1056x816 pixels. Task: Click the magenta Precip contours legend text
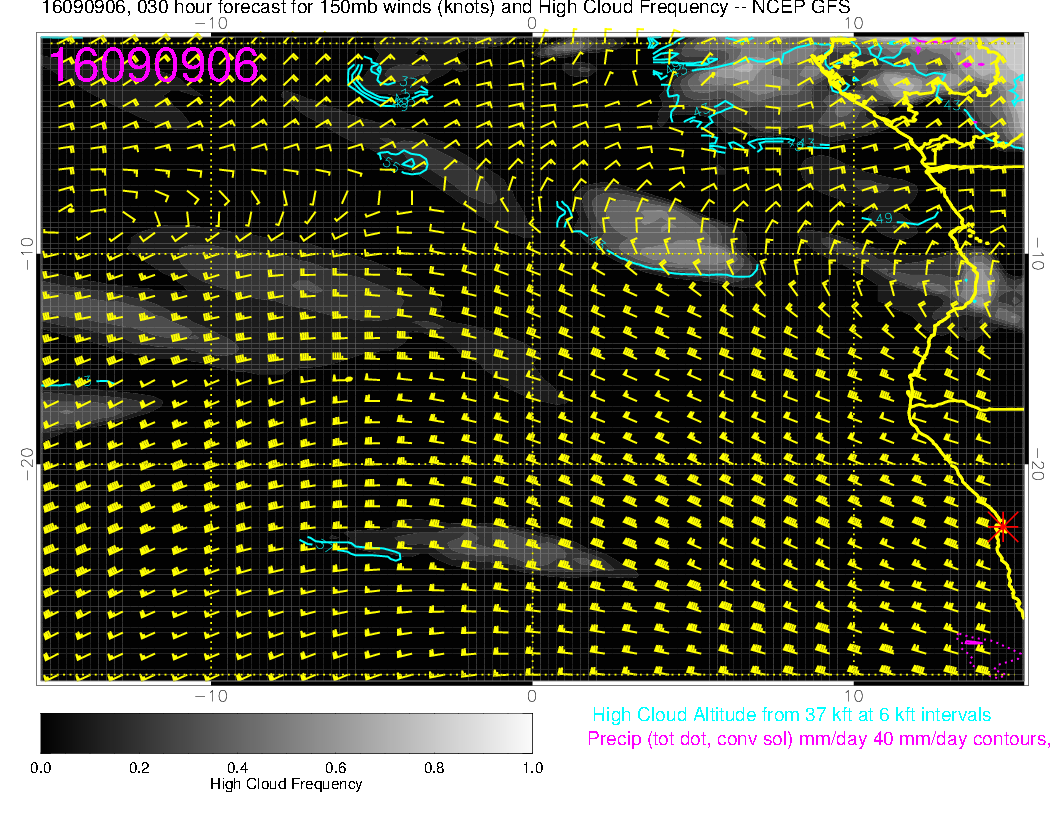[x=818, y=739]
